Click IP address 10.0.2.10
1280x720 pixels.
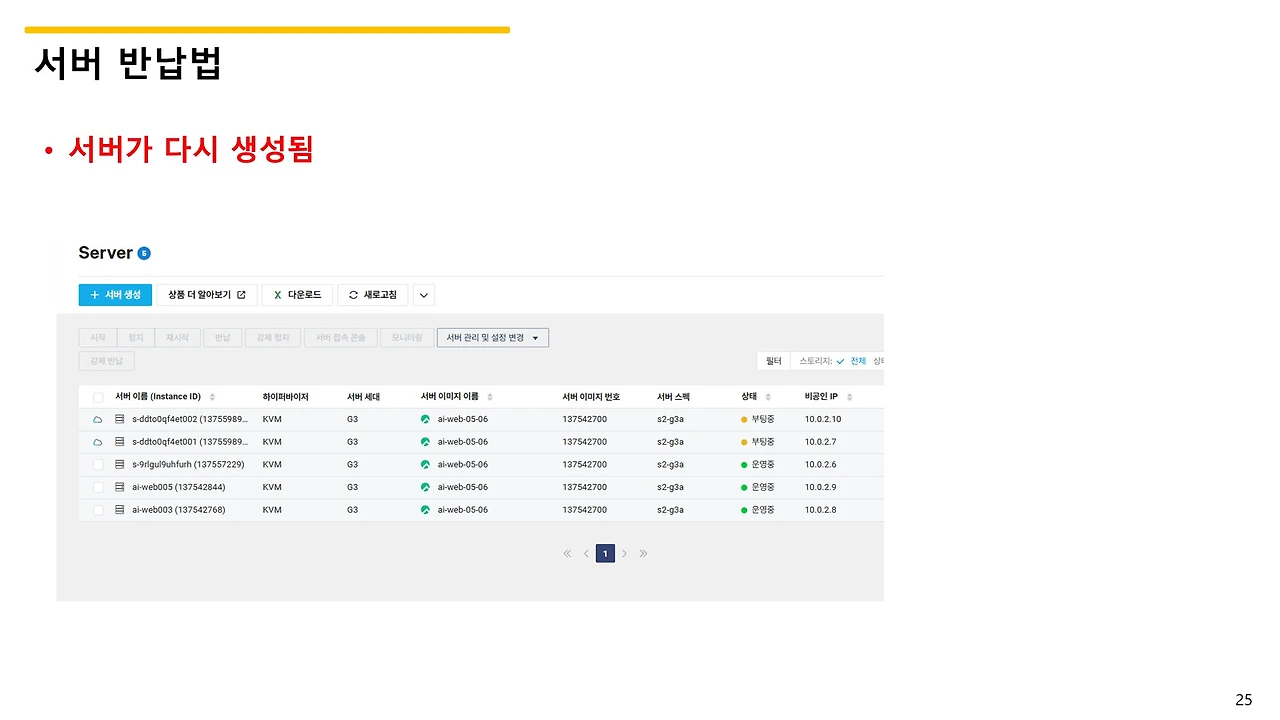pos(823,419)
